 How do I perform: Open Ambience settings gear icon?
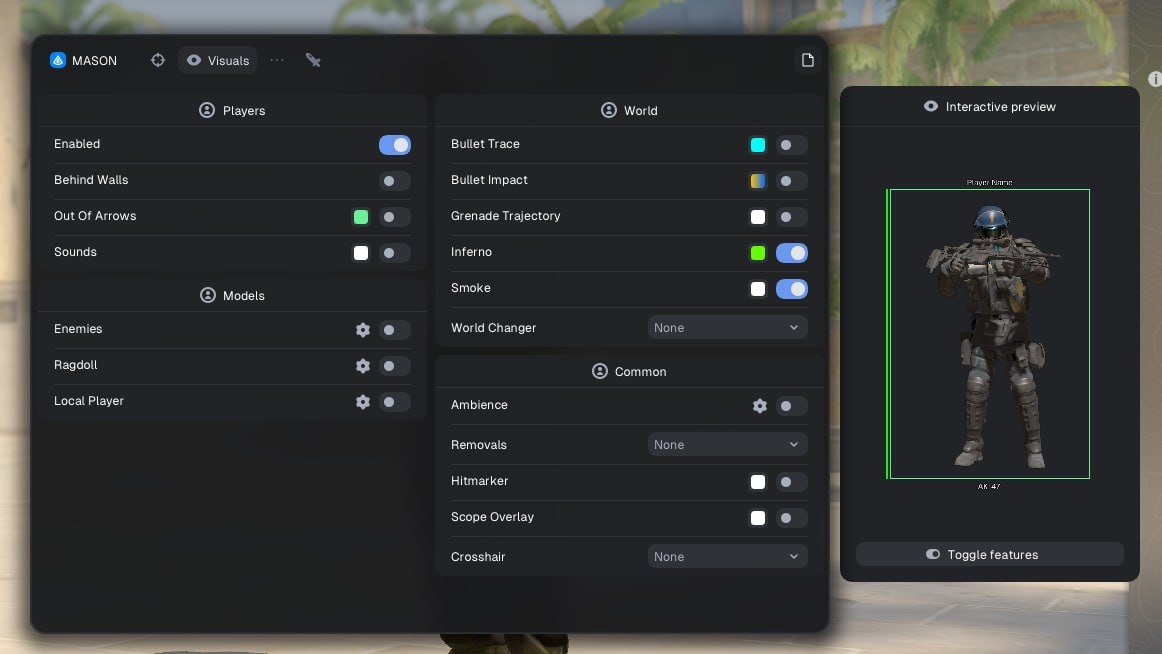[x=760, y=406]
